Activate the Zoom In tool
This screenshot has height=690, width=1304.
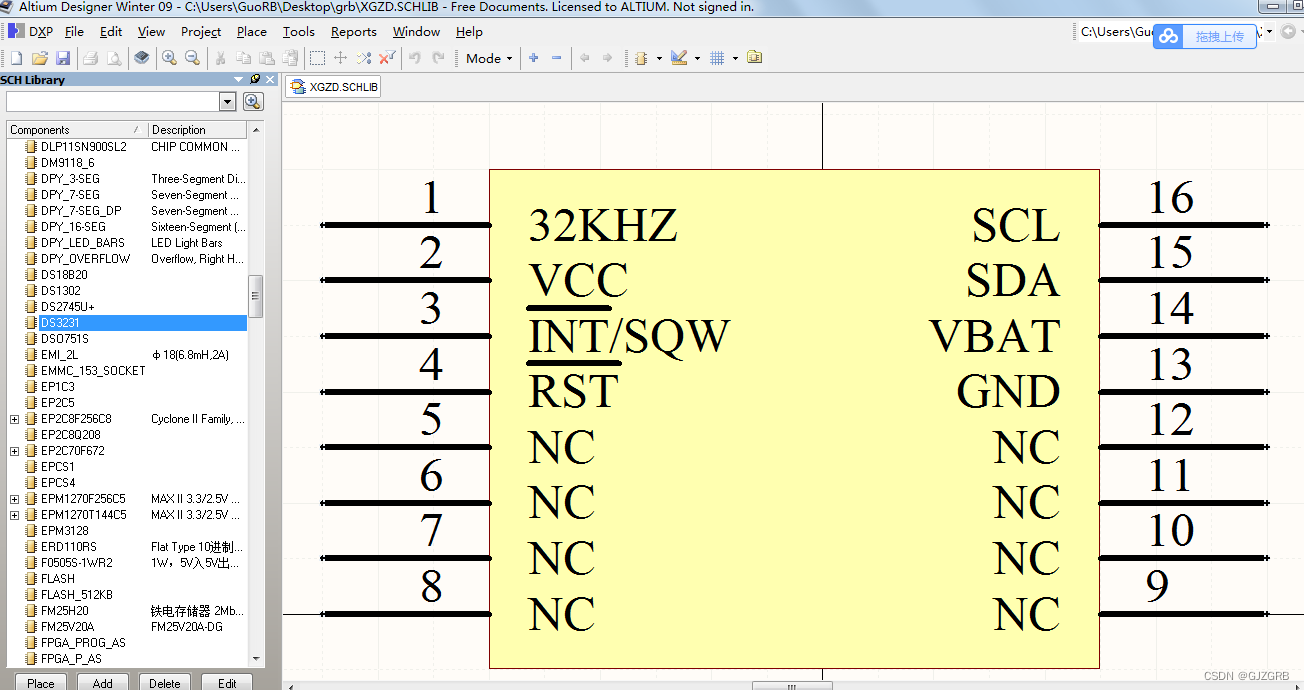(x=168, y=57)
